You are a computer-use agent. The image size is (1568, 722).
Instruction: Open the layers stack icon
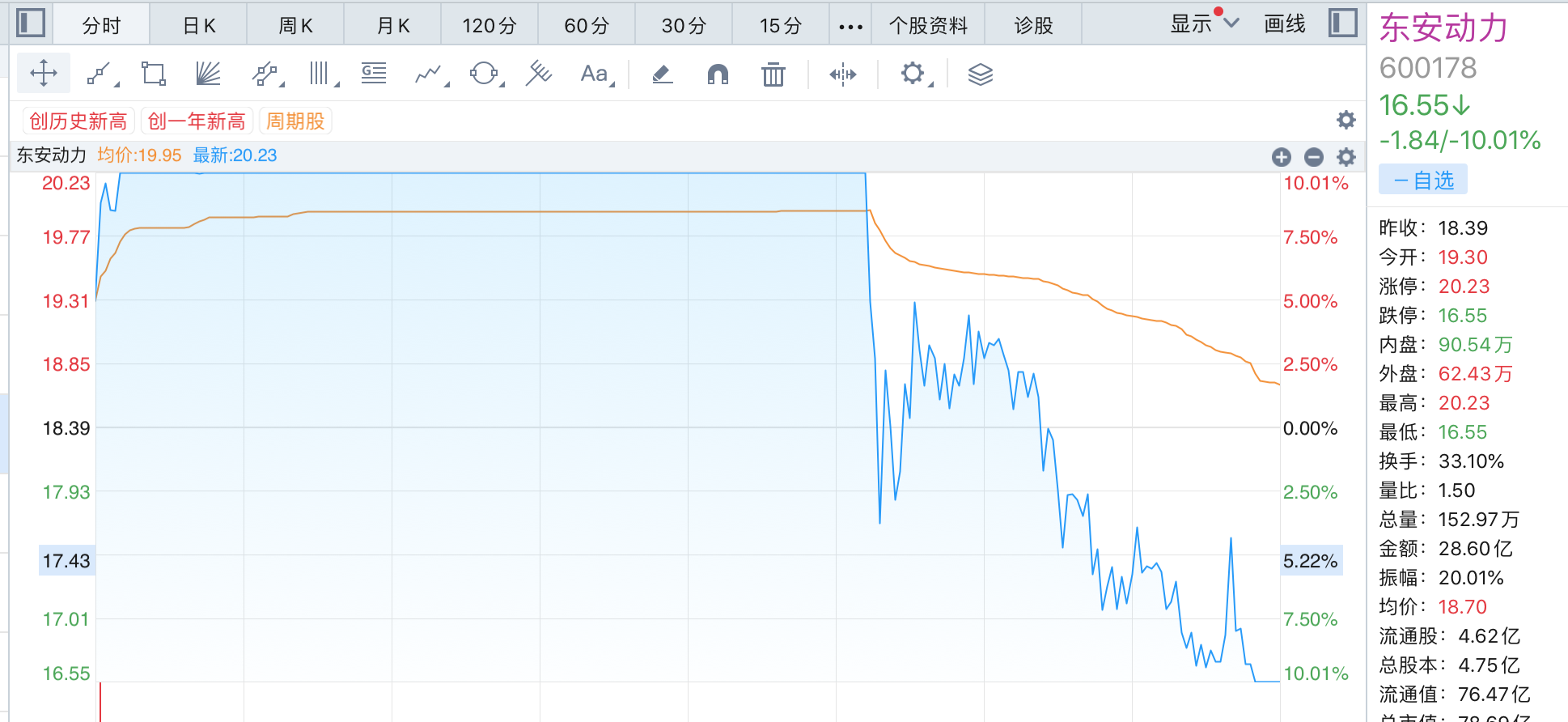980,74
